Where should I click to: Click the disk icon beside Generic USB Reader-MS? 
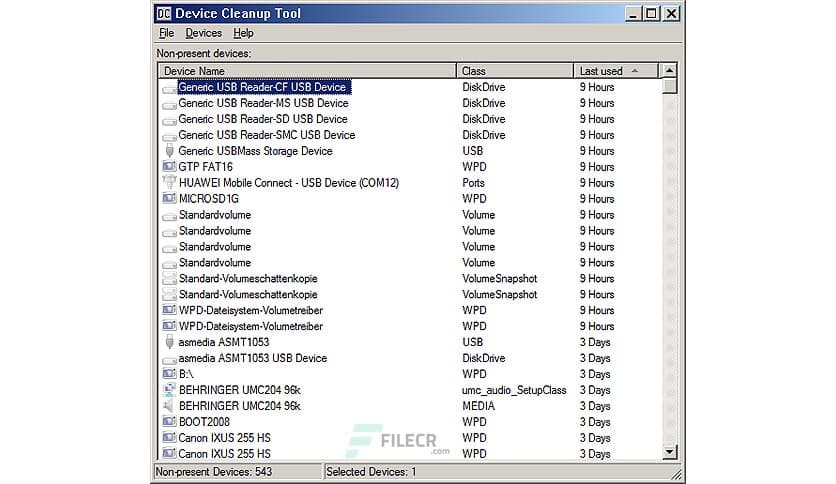170,104
